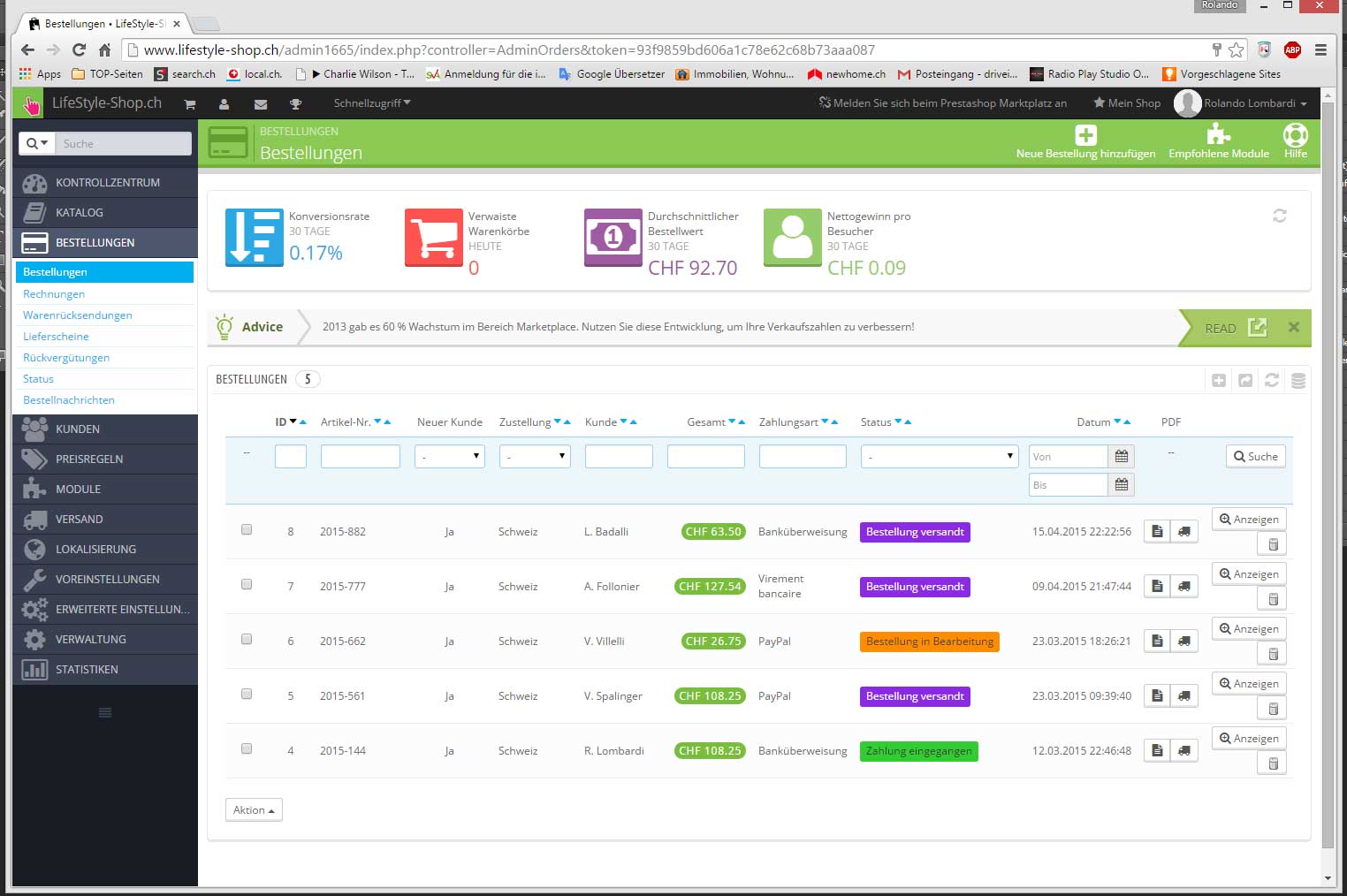Click the browser home icon

104,50
